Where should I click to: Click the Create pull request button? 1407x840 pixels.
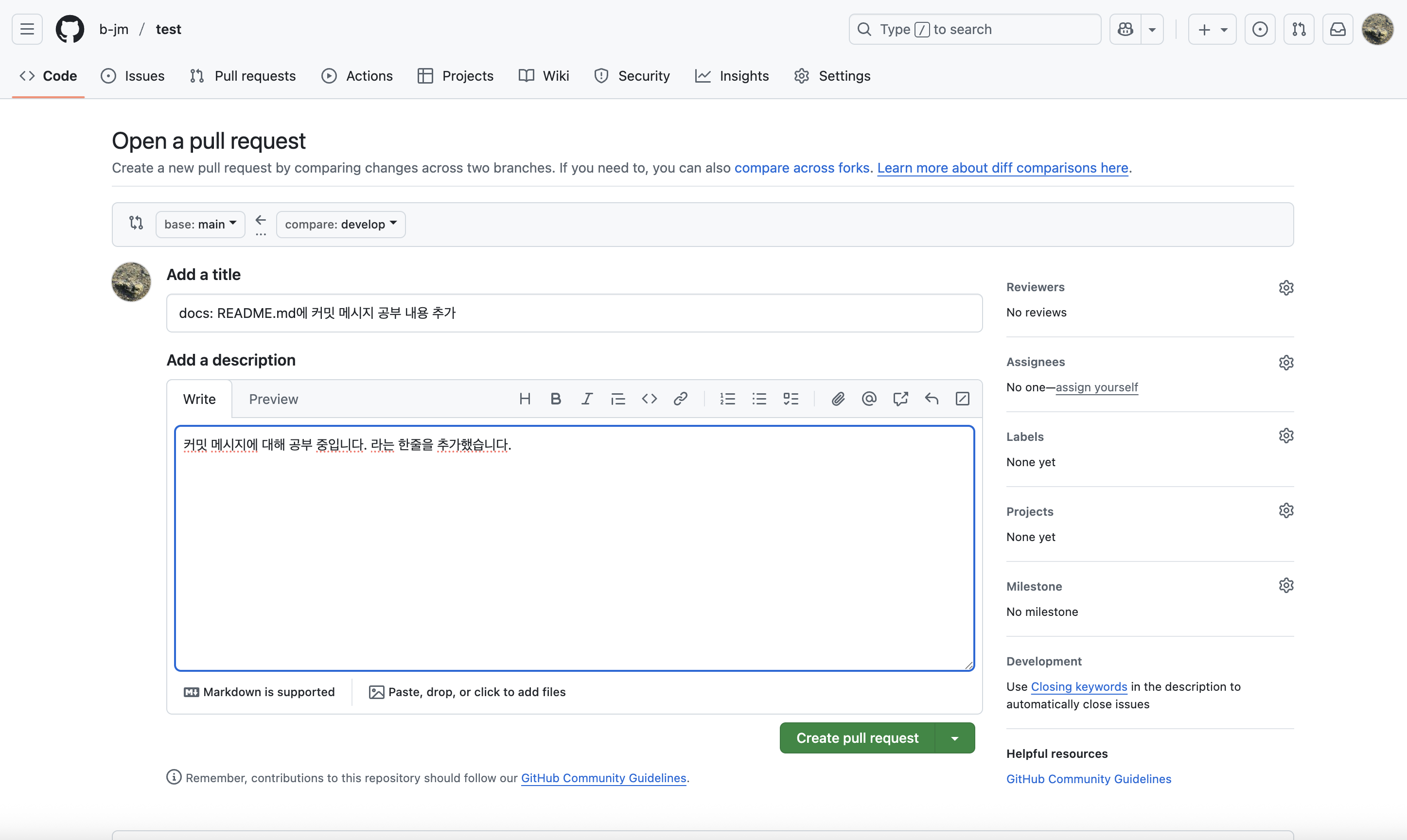point(857,738)
